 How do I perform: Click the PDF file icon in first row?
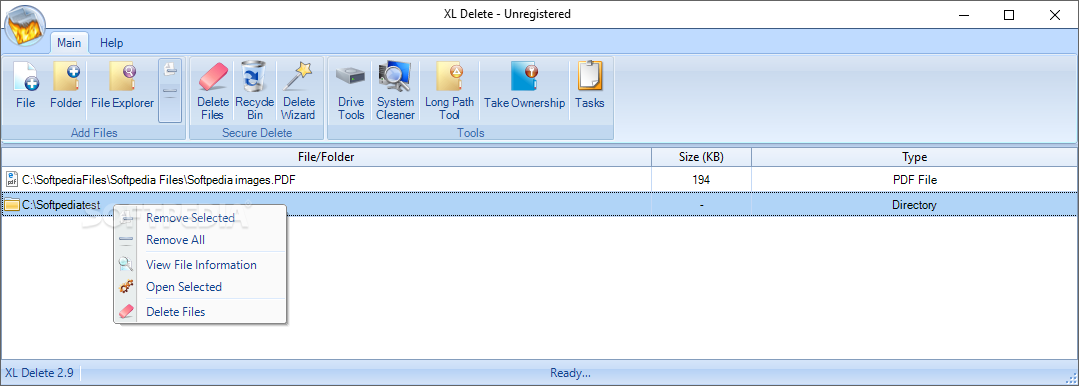click(12, 180)
